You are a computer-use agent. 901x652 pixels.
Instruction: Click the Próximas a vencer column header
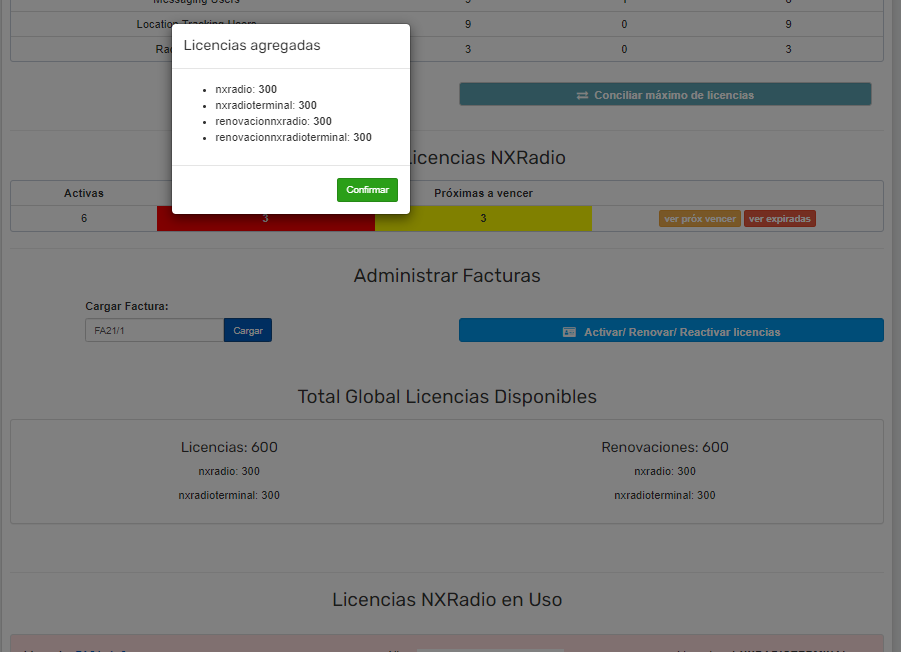[483, 193]
